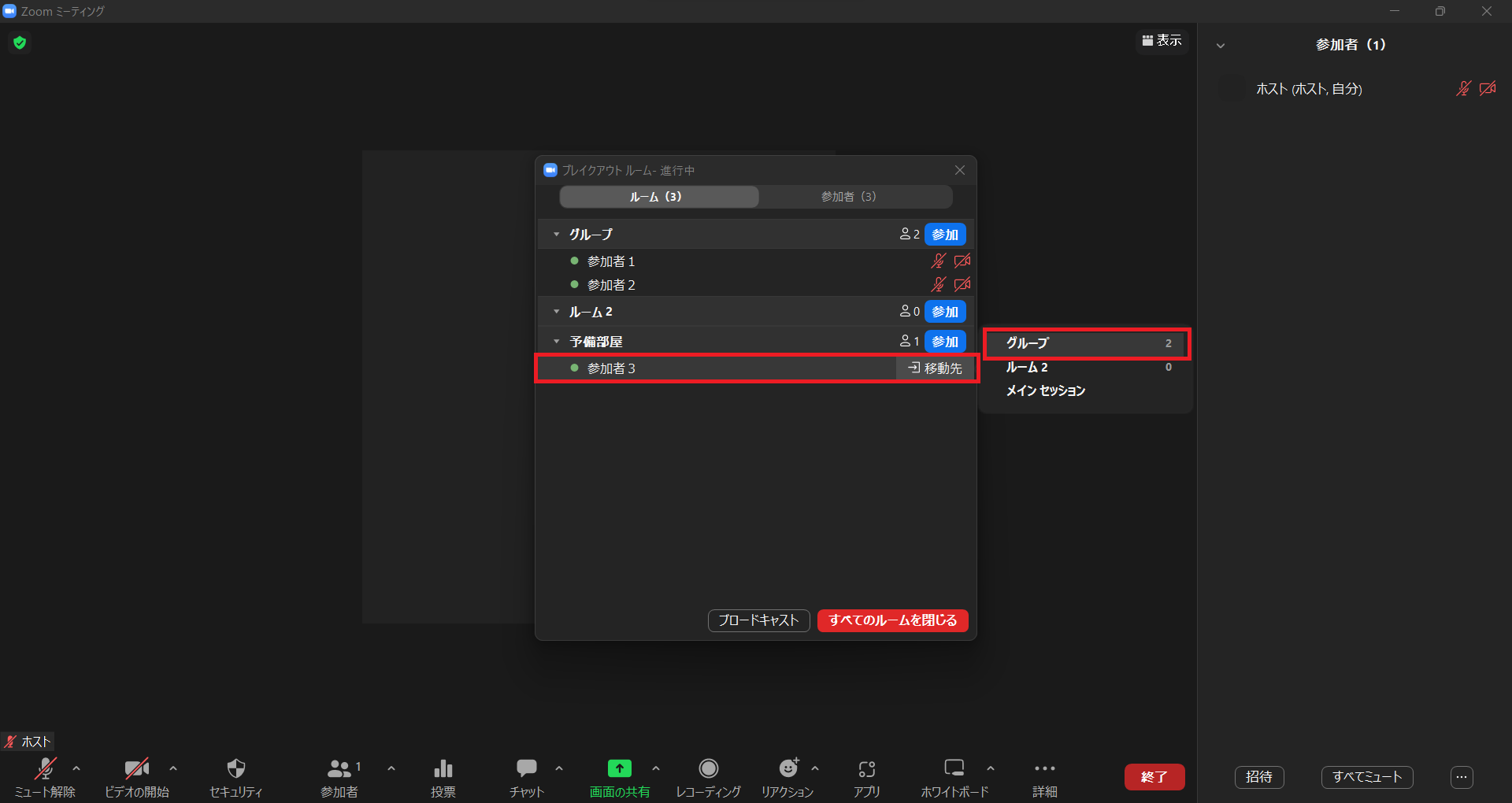
Task: Collapse the グループ room list
Action: point(557,235)
